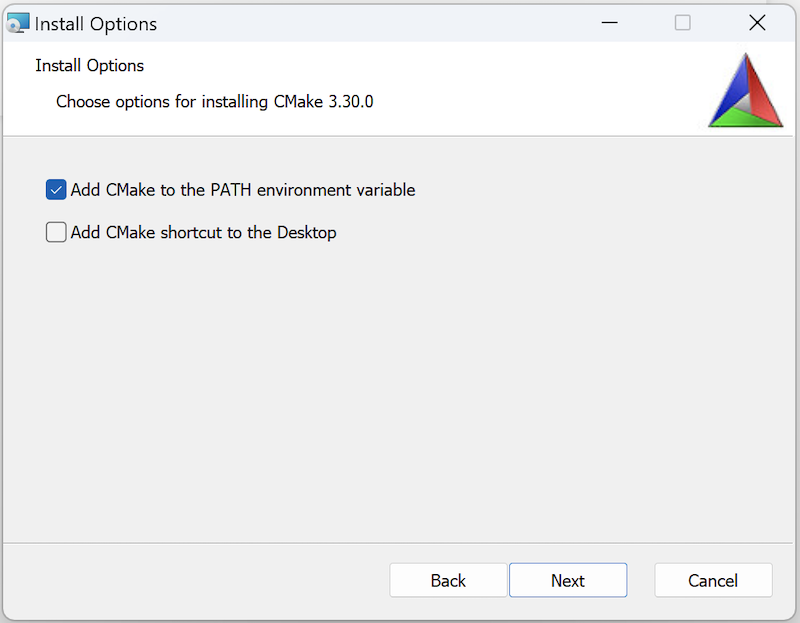The height and width of the screenshot is (623, 800).
Task: Minimize the Install Options window
Action: tap(608, 23)
